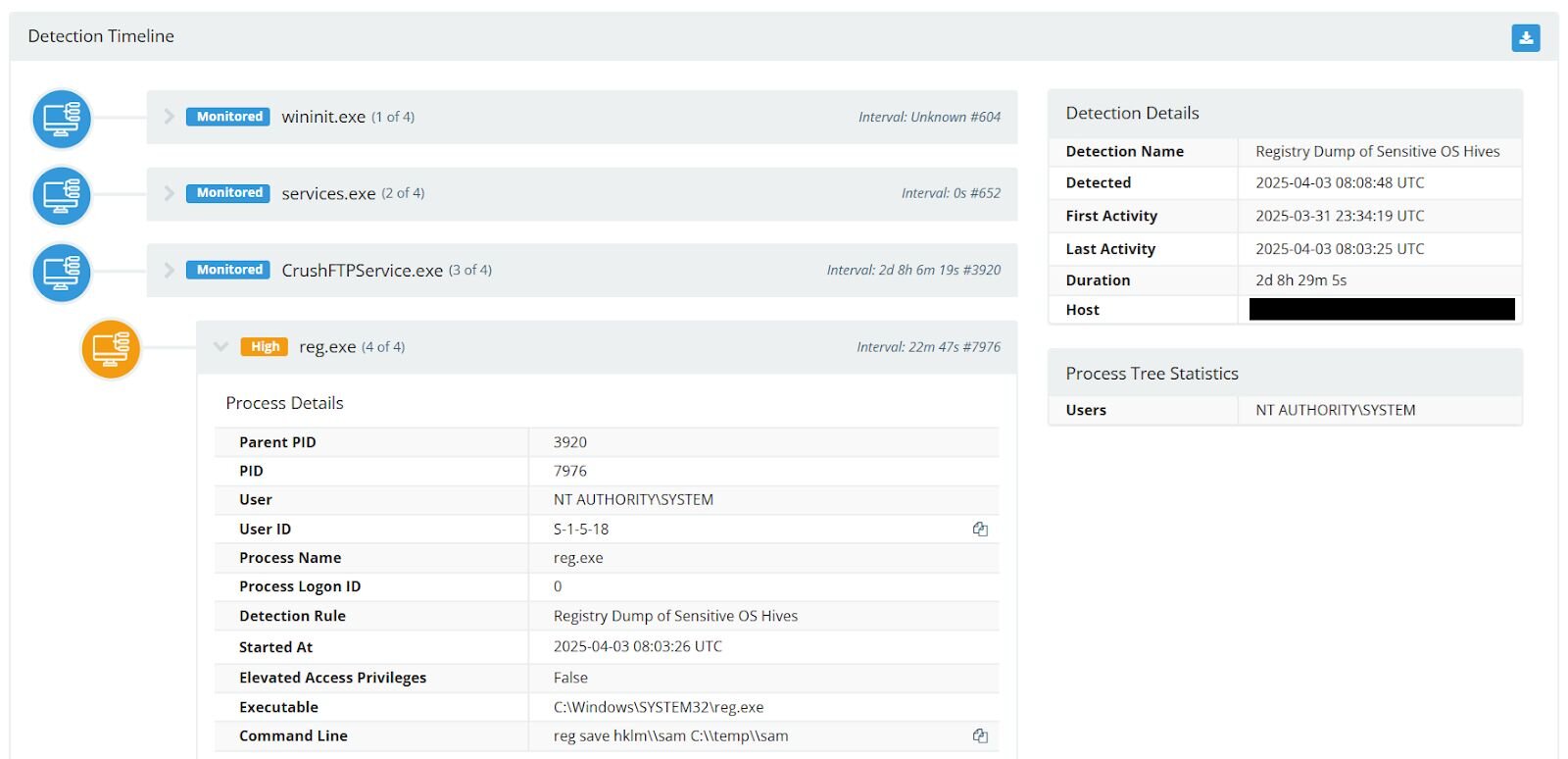Click the blue CrushFTPService.exe process node icon

coord(62,272)
